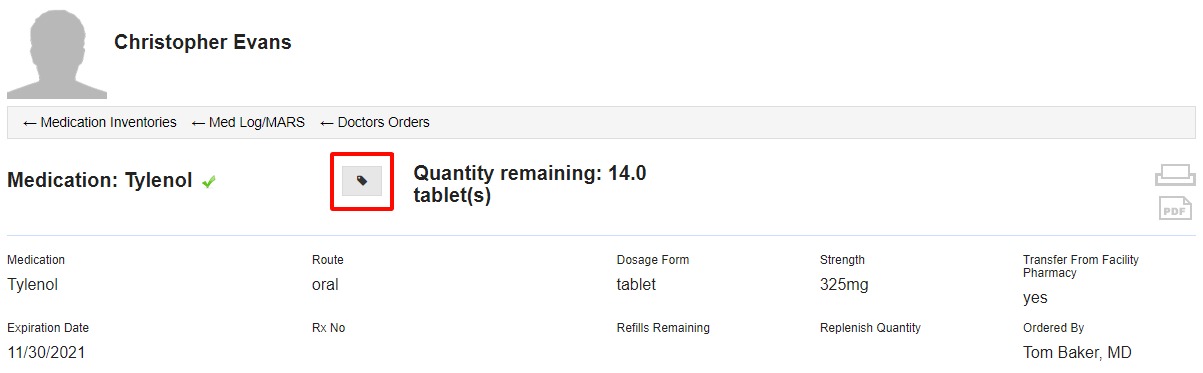Viewport: 1203px width, 373px height.
Task: Click the Replenish Quantity label
Action: coord(870,327)
